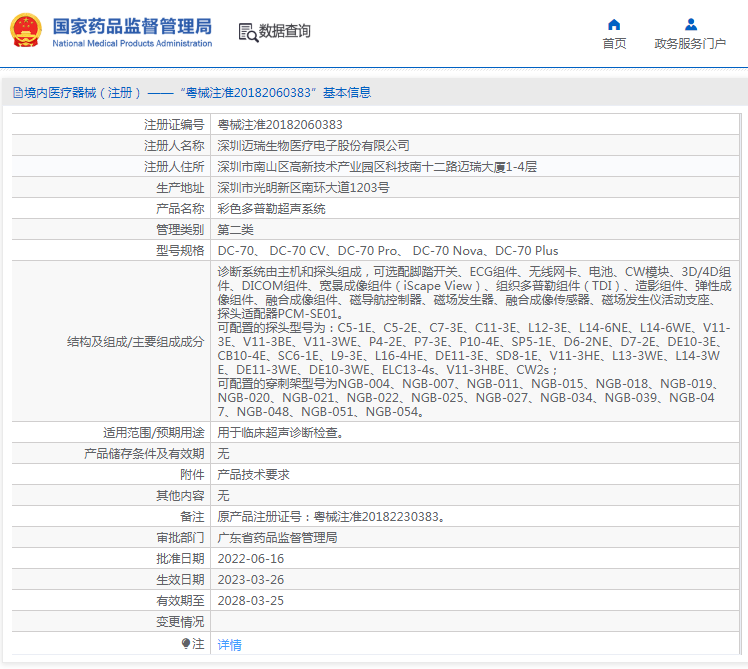Click the government services portal user icon

tap(690, 24)
